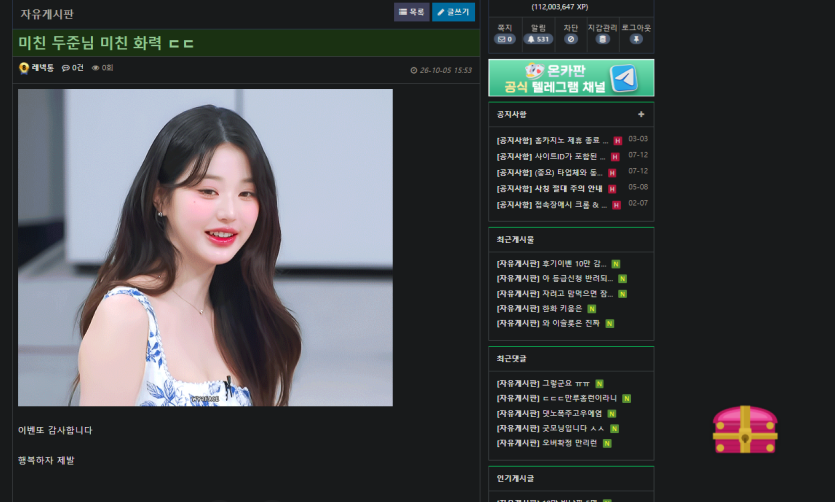
Task: Click the 최근게시물 panel heading
Action: tap(515, 240)
